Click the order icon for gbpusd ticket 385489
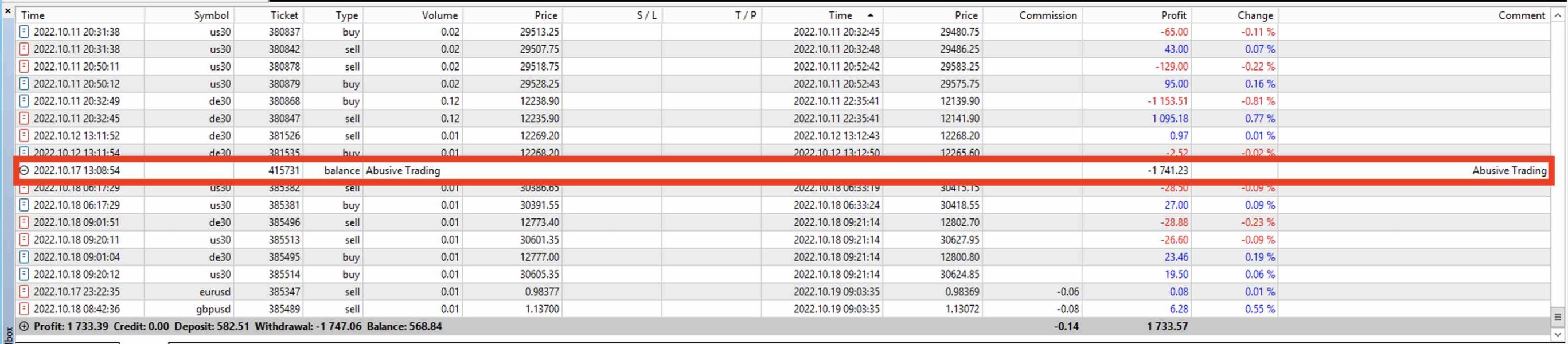The width and height of the screenshot is (1568, 344). point(24,309)
